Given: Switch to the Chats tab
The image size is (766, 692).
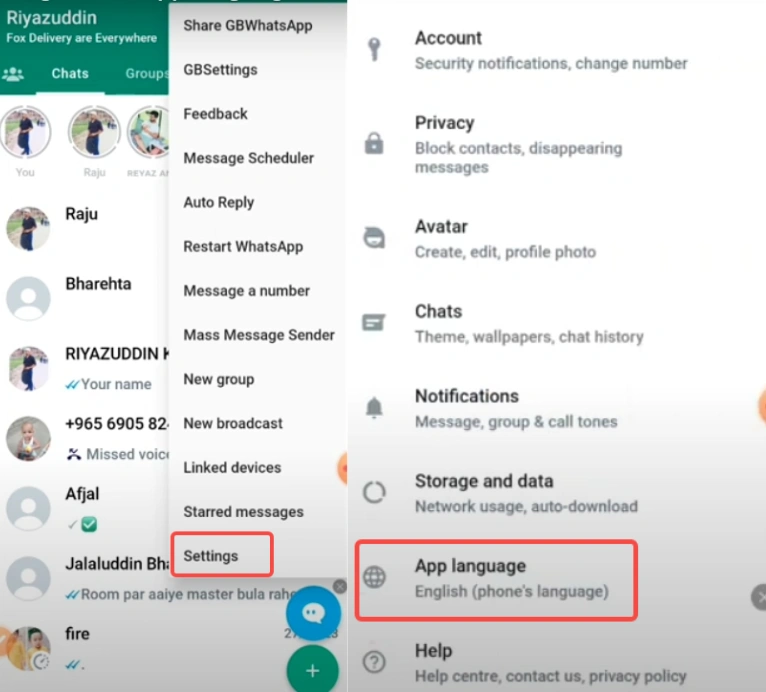Looking at the screenshot, I should (70, 74).
